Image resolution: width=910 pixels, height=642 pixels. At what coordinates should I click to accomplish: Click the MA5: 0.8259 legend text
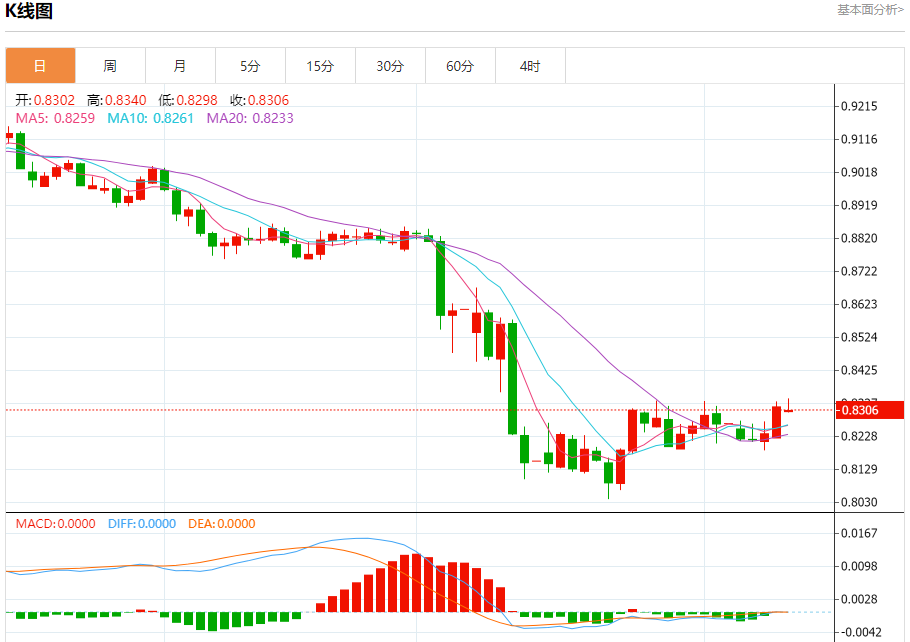[55, 118]
